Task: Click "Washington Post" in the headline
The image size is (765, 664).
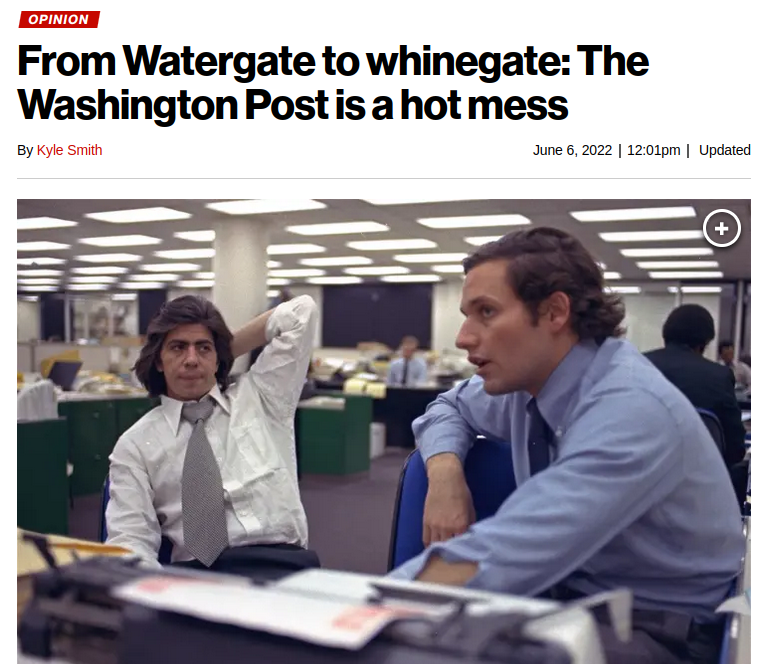Action: tap(173, 105)
